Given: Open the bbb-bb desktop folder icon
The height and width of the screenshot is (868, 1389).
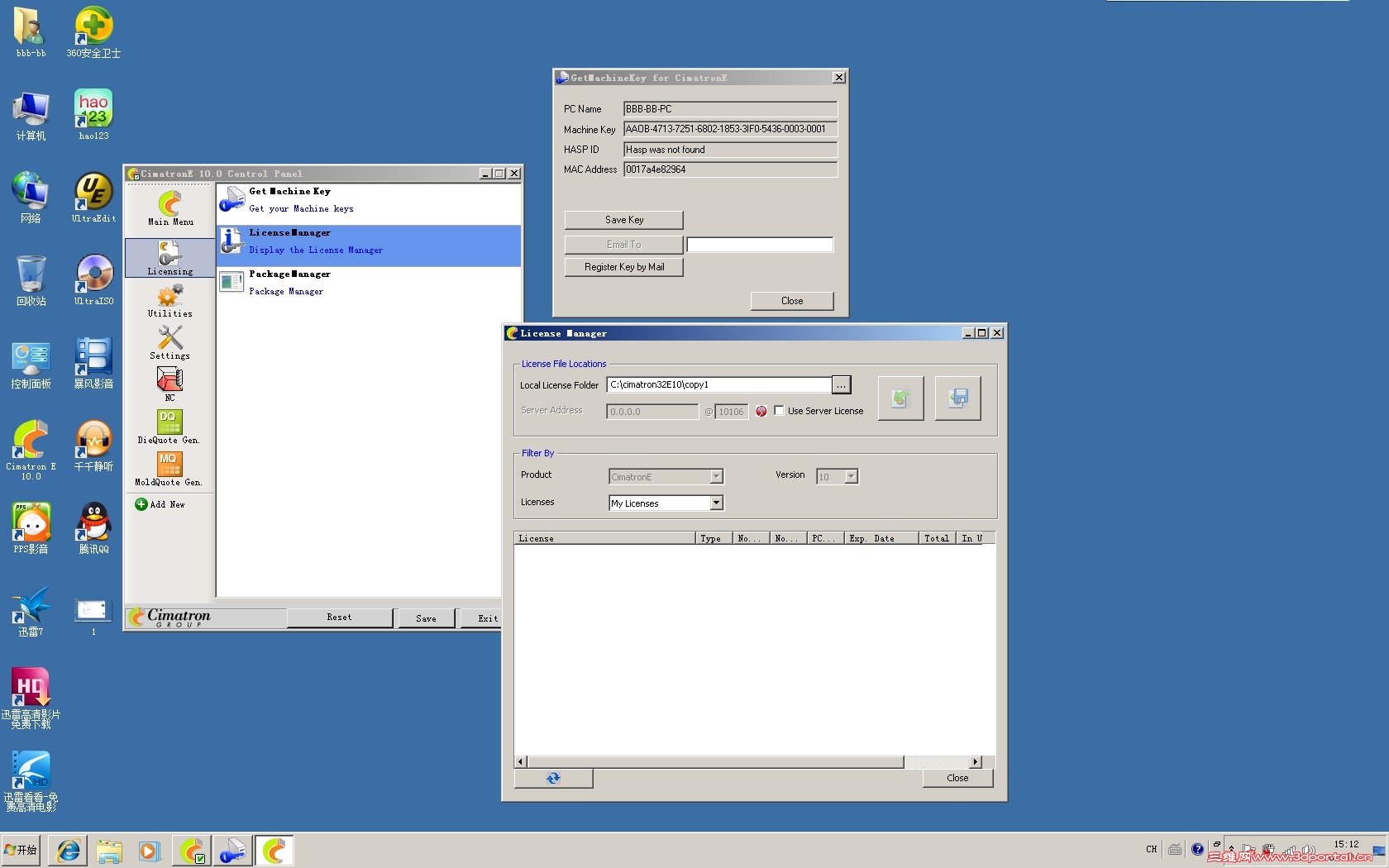Looking at the screenshot, I should click(31, 32).
